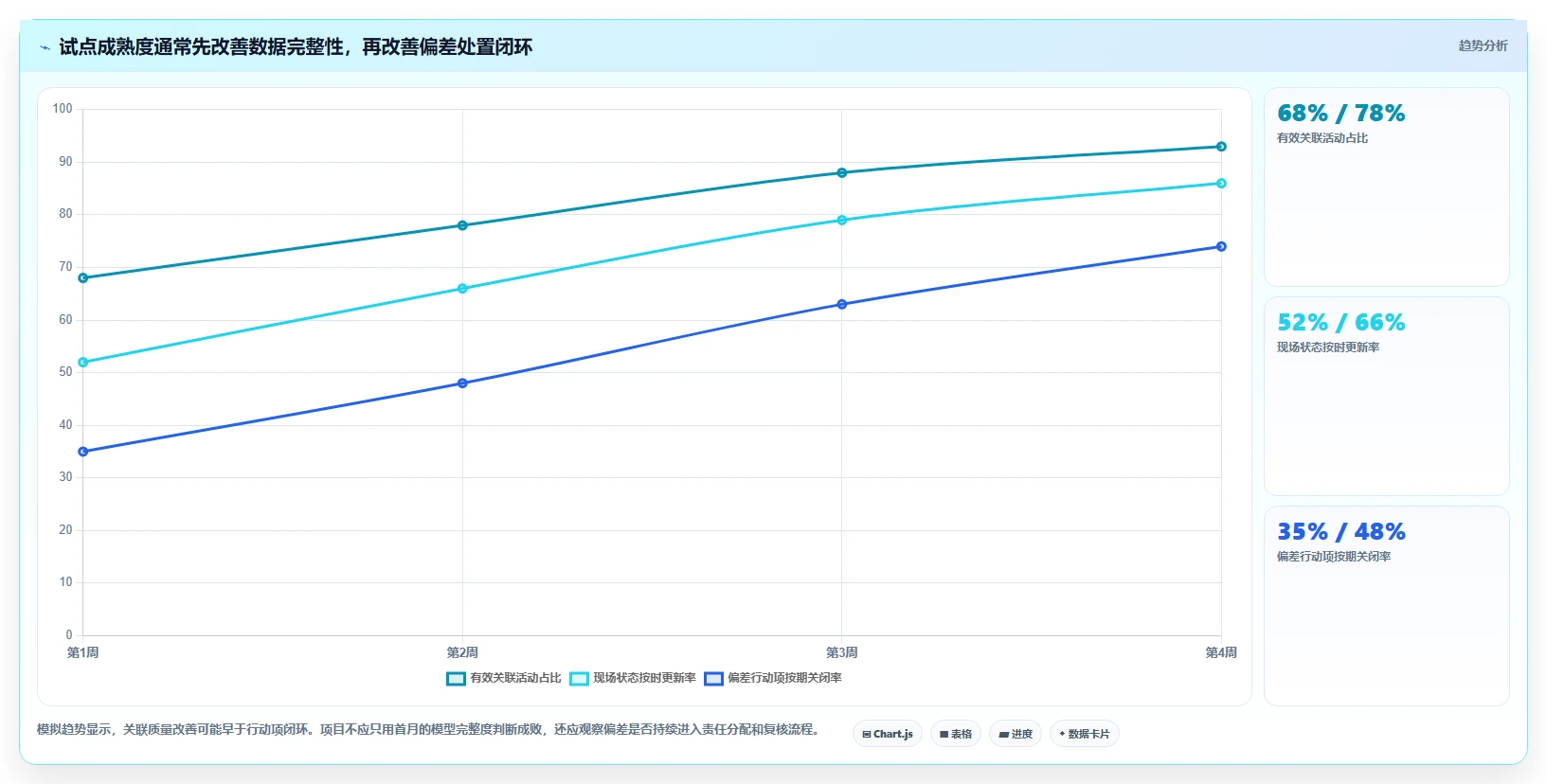Screen dimensions: 1547x784
Task: Click the 有效关联活动占比 card caption
Action: tap(1322, 138)
